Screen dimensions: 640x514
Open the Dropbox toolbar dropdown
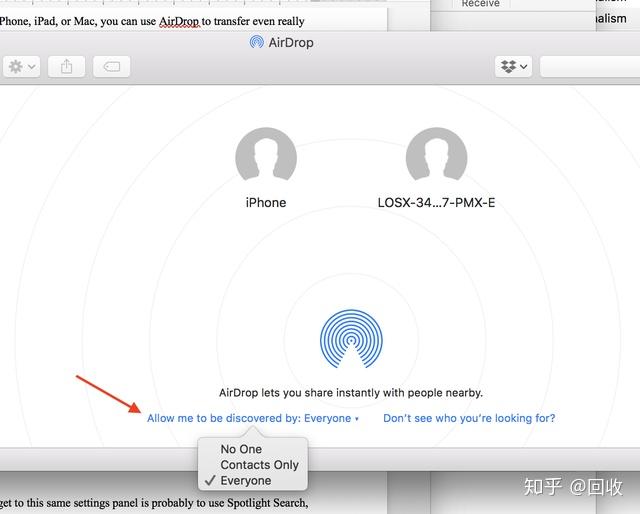[x=513, y=67]
